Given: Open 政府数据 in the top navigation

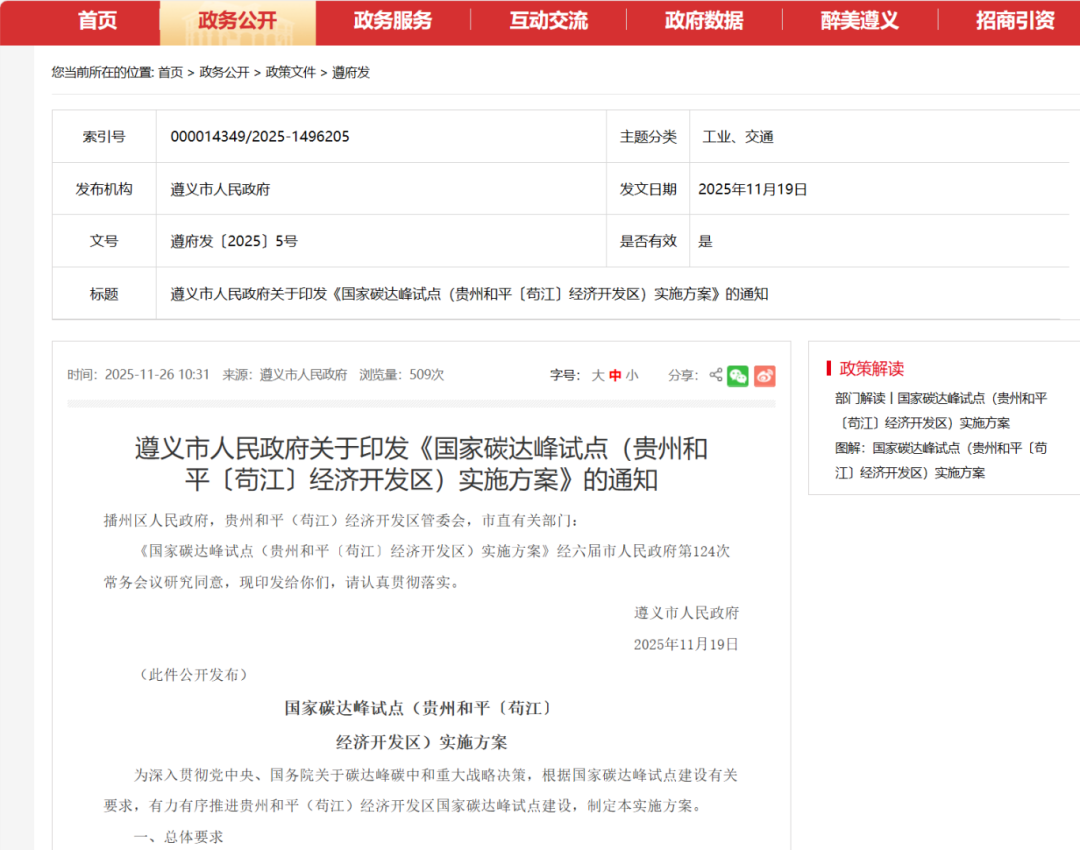Looking at the screenshot, I should pos(703,20).
